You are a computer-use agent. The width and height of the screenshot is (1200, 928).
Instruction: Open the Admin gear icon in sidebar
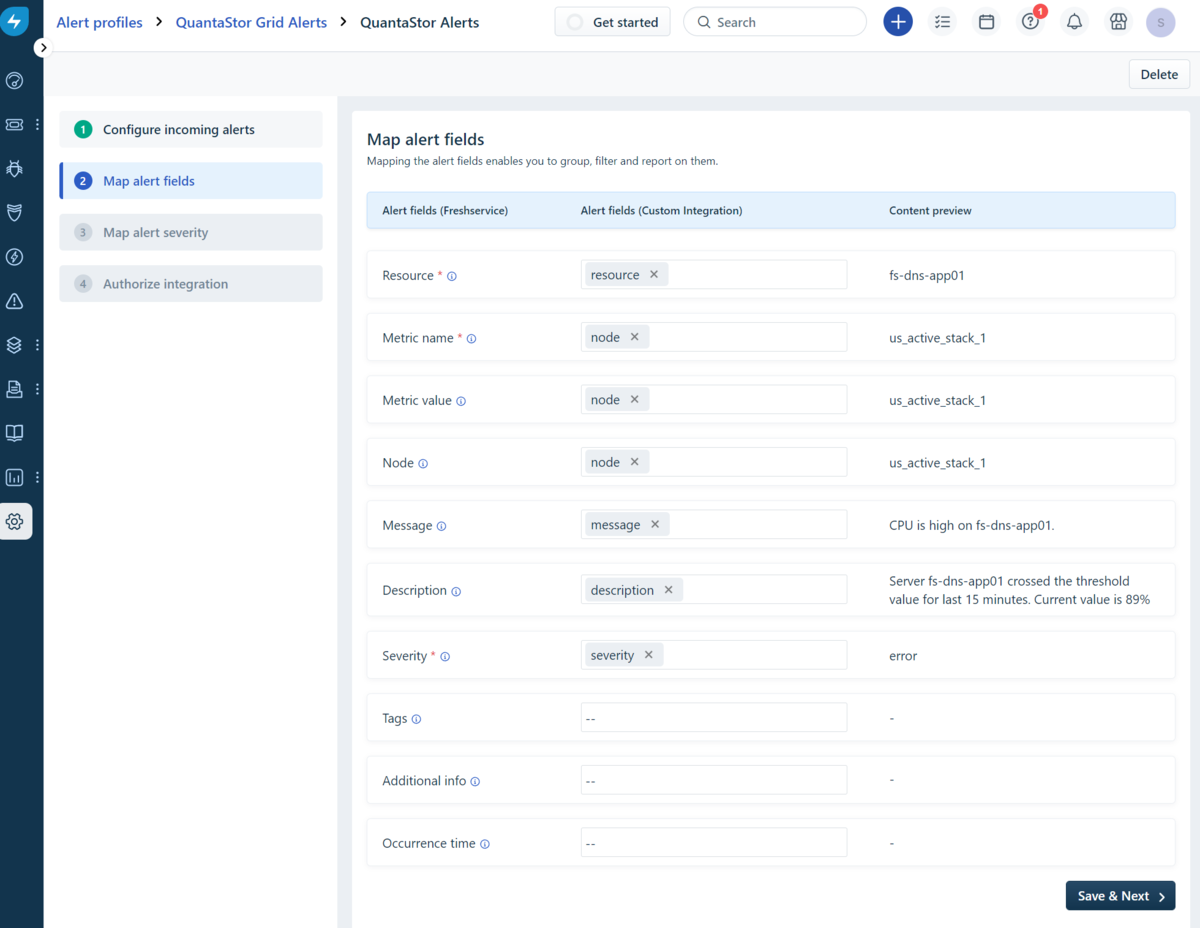click(15, 521)
